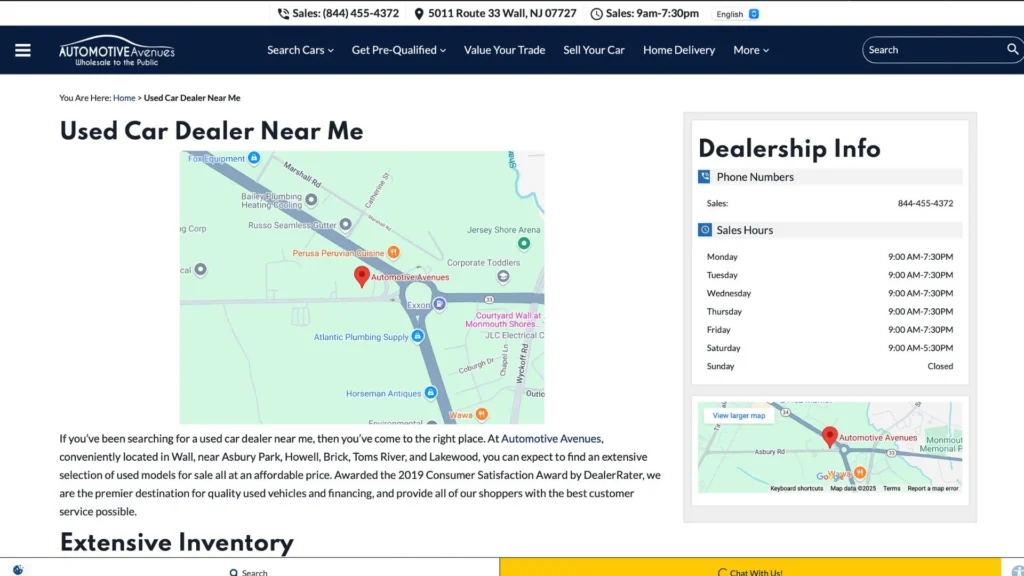
Task: Click the Phone Numbers section phone icon
Action: tap(704, 177)
